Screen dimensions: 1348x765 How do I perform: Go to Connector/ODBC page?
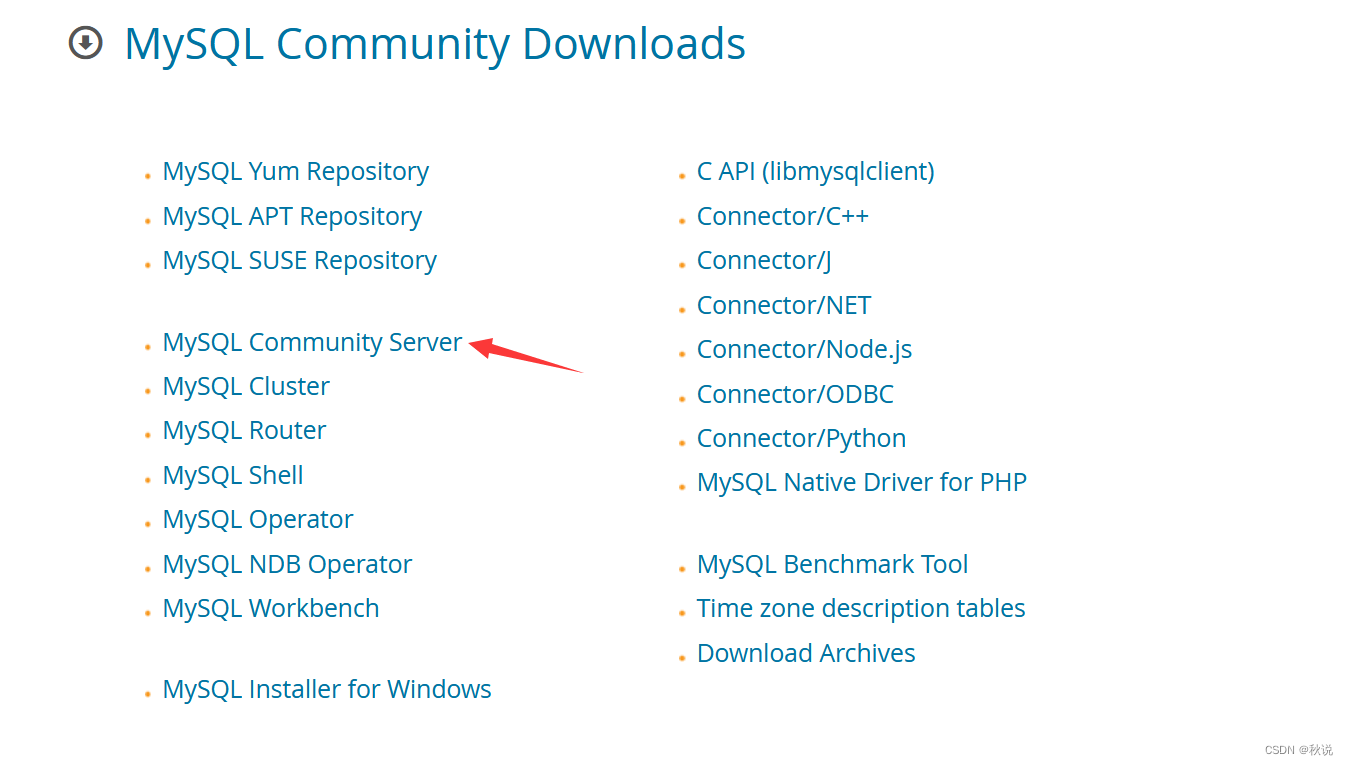795,394
